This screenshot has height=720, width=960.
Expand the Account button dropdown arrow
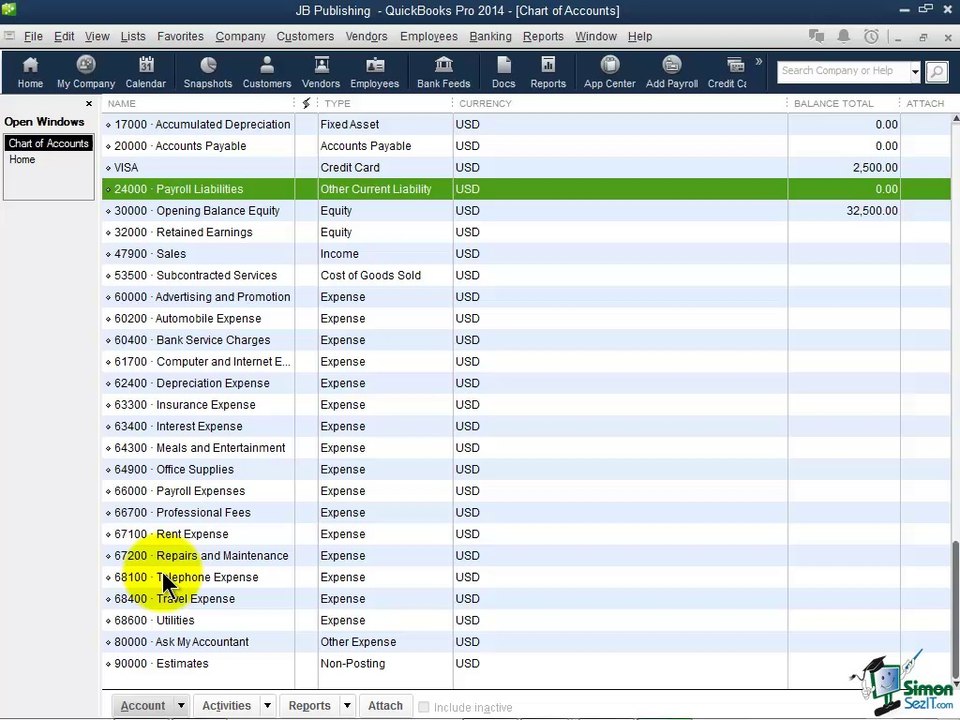click(x=181, y=706)
